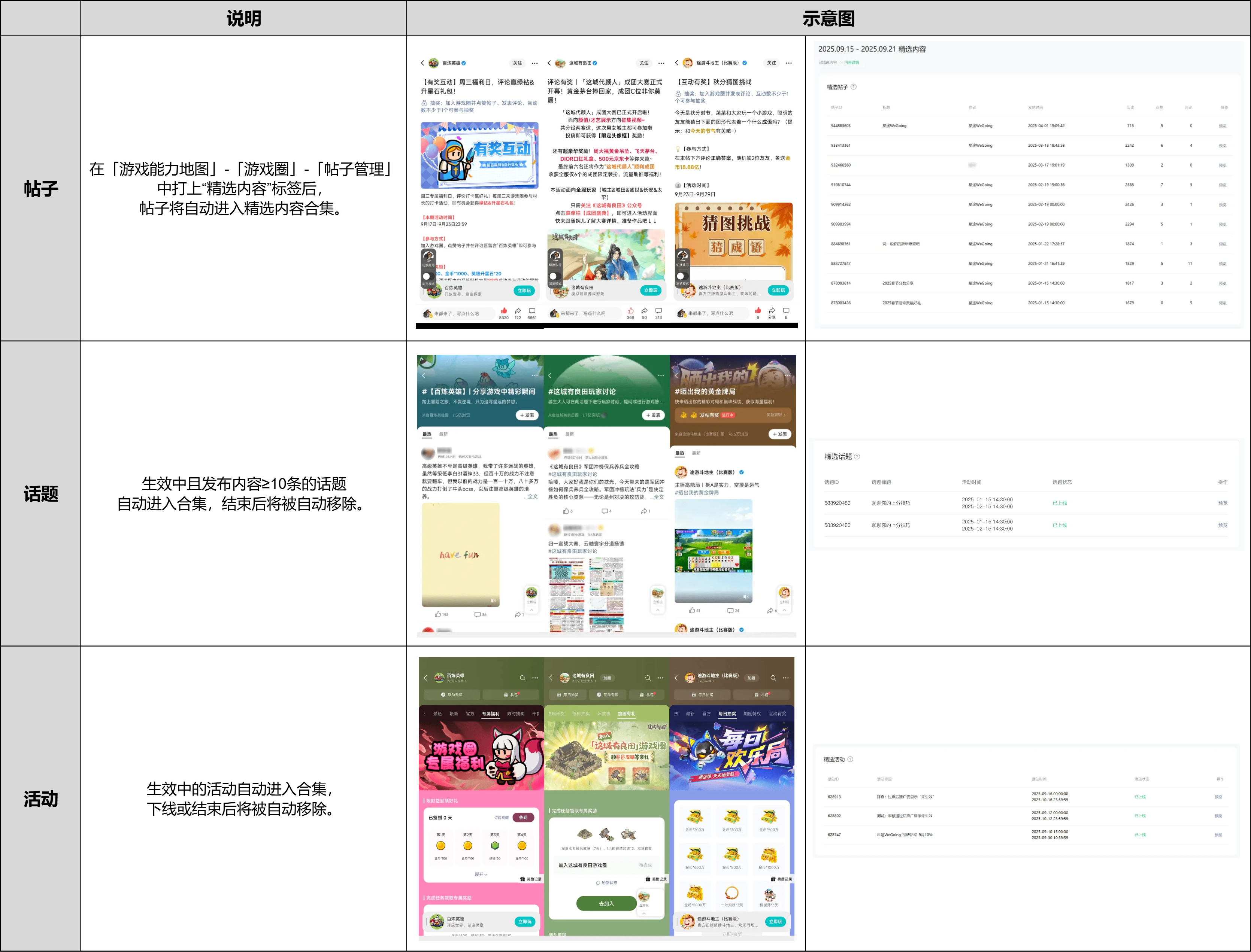Toggle 浏览模式 switch on 途游斗地主 post
Image resolution: width=1251 pixels, height=952 pixels.
682,277
